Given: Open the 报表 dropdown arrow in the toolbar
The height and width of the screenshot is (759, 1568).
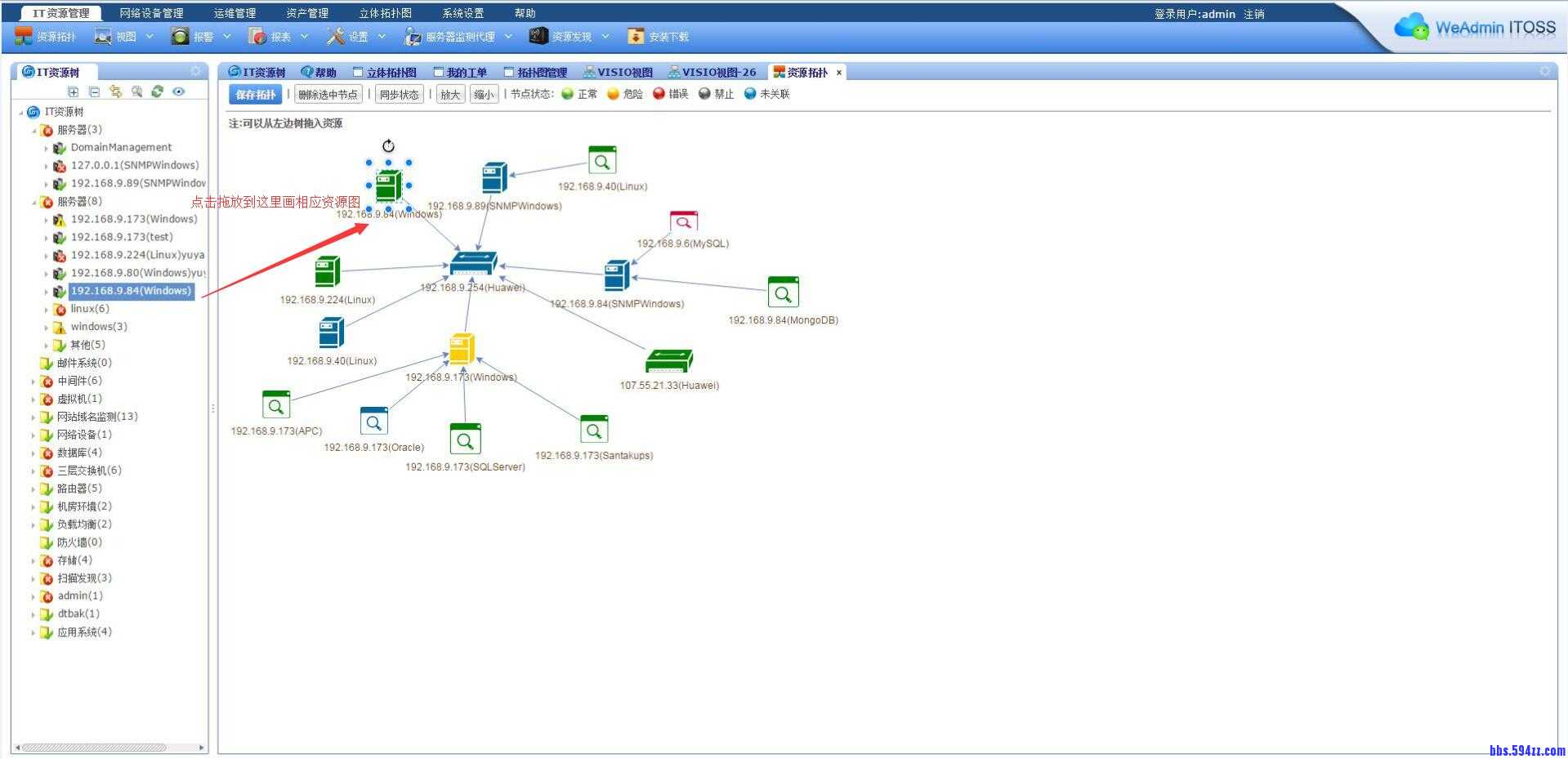Looking at the screenshot, I should [305, 37].
